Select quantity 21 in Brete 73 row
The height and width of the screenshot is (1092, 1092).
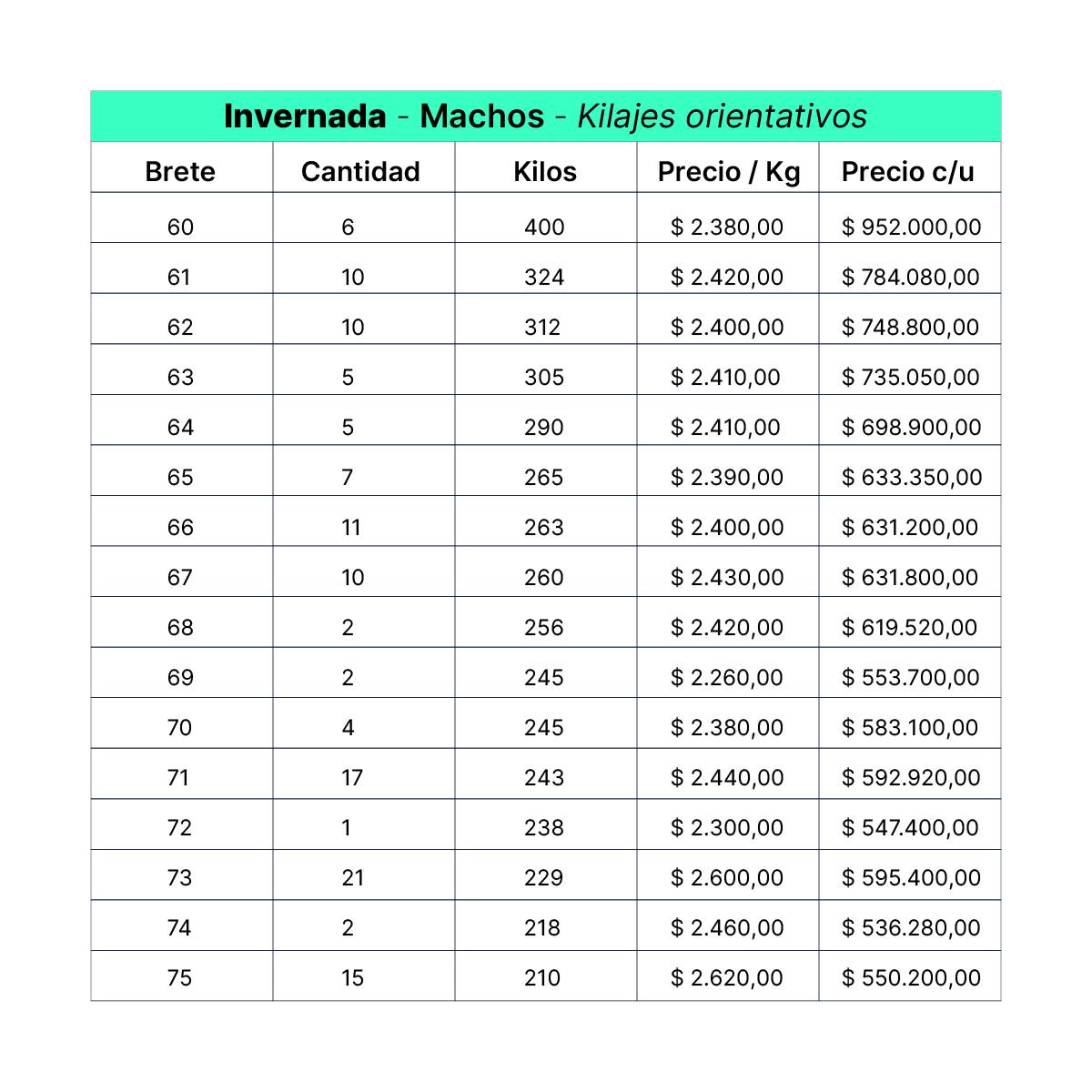click(x=353, y=877)
